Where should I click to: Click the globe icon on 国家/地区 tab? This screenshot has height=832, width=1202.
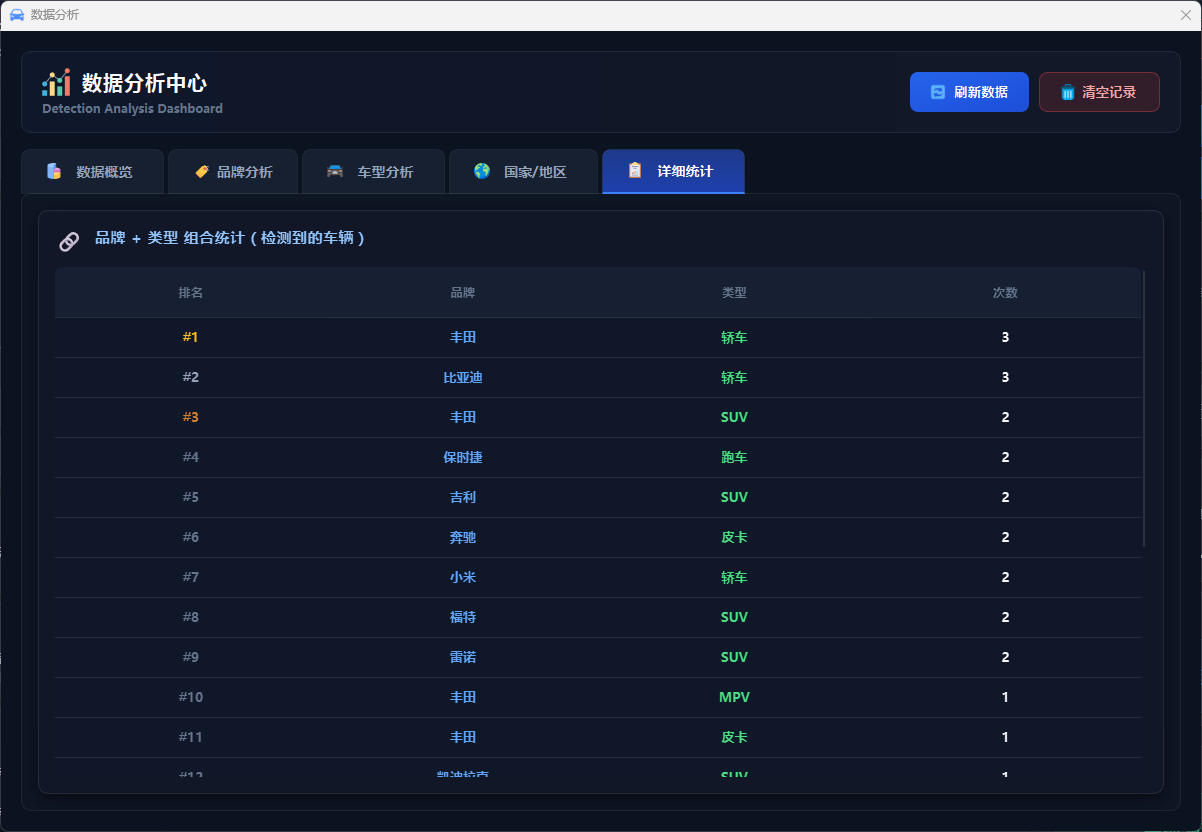pos(482,171)
